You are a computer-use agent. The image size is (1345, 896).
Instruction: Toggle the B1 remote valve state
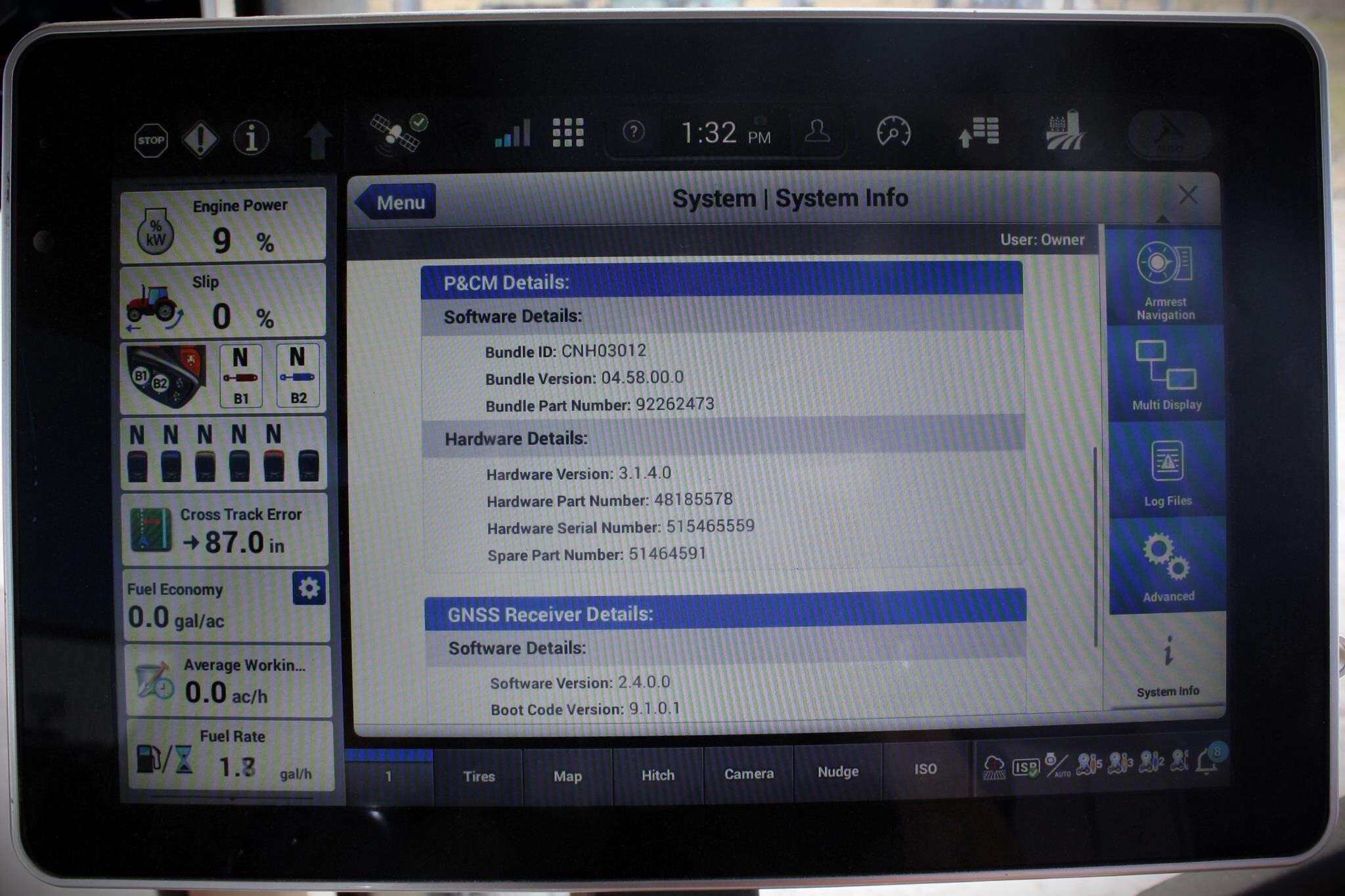[240, 376]
